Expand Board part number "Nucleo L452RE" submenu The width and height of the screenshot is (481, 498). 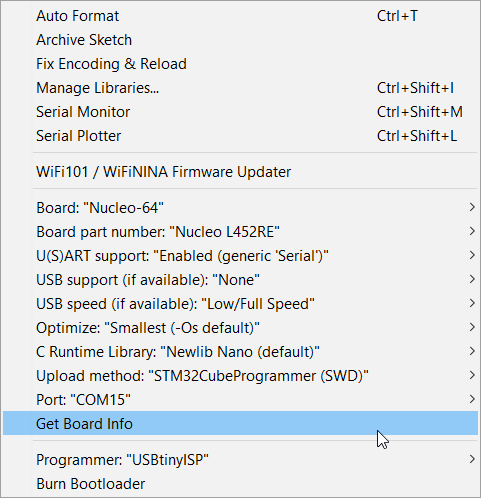point(240,232)
